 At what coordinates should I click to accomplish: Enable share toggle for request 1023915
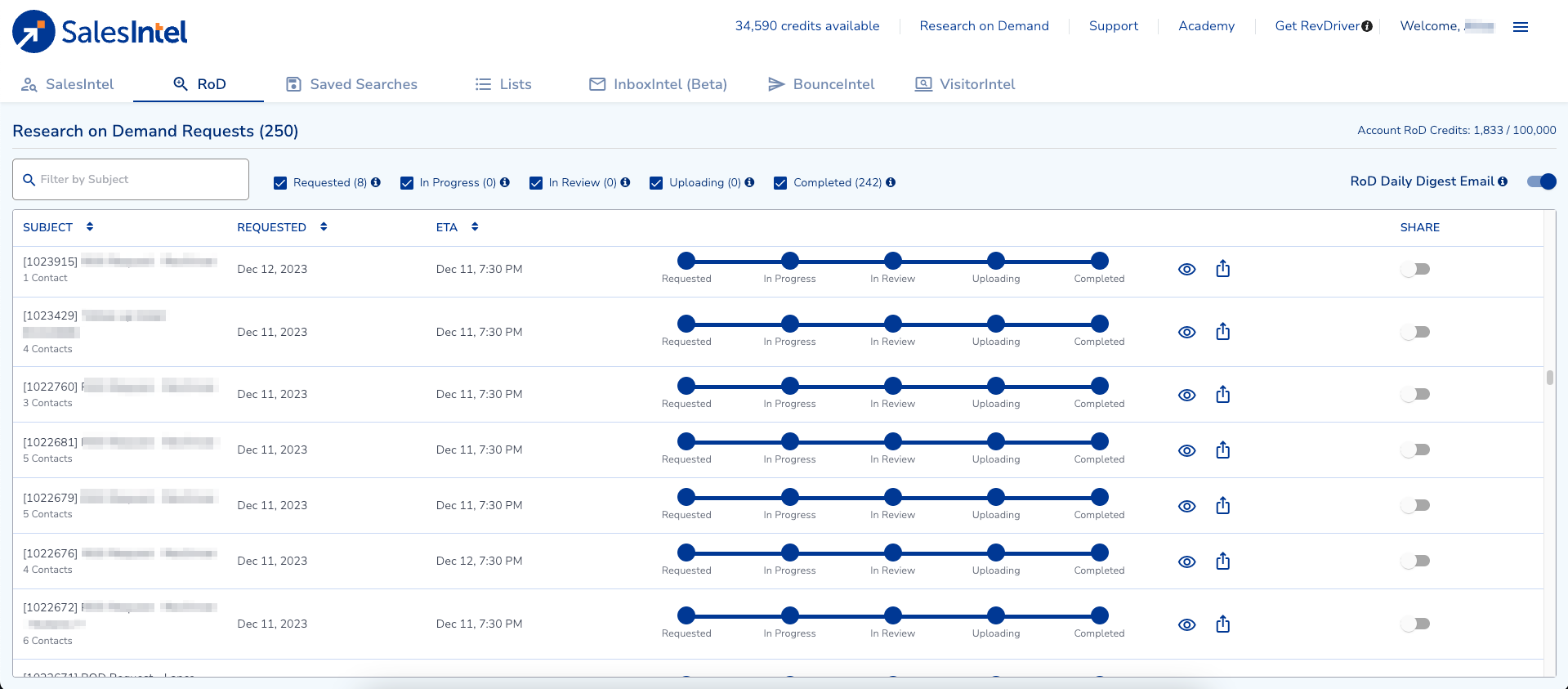(1415, 269)
